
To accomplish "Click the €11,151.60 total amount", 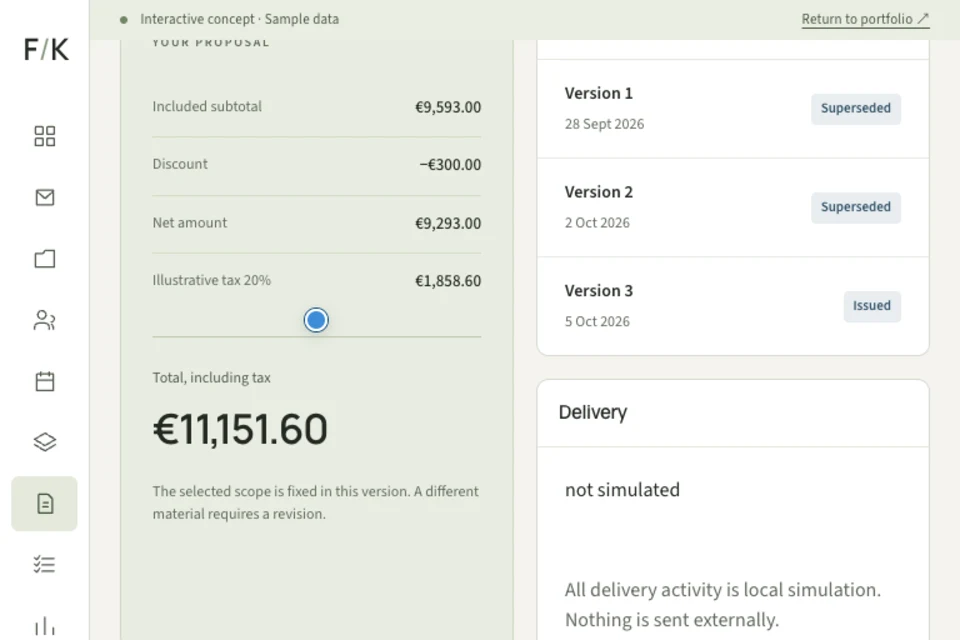I will pos(240,429).
